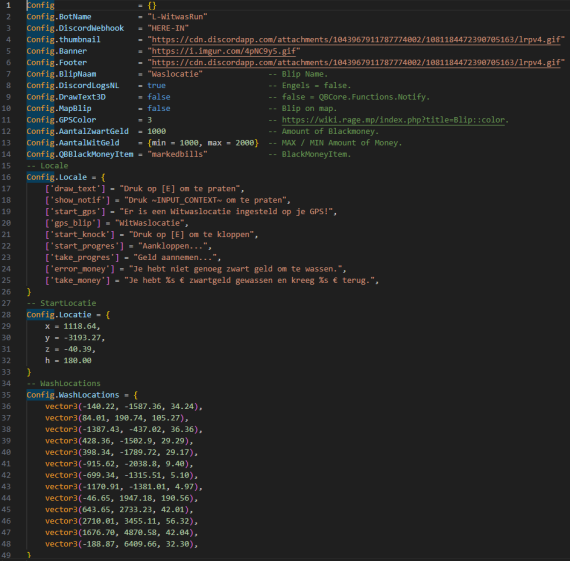Click the "-- Engels = false." comment
This screenshot has width=570, height=561.
[310, 85]
